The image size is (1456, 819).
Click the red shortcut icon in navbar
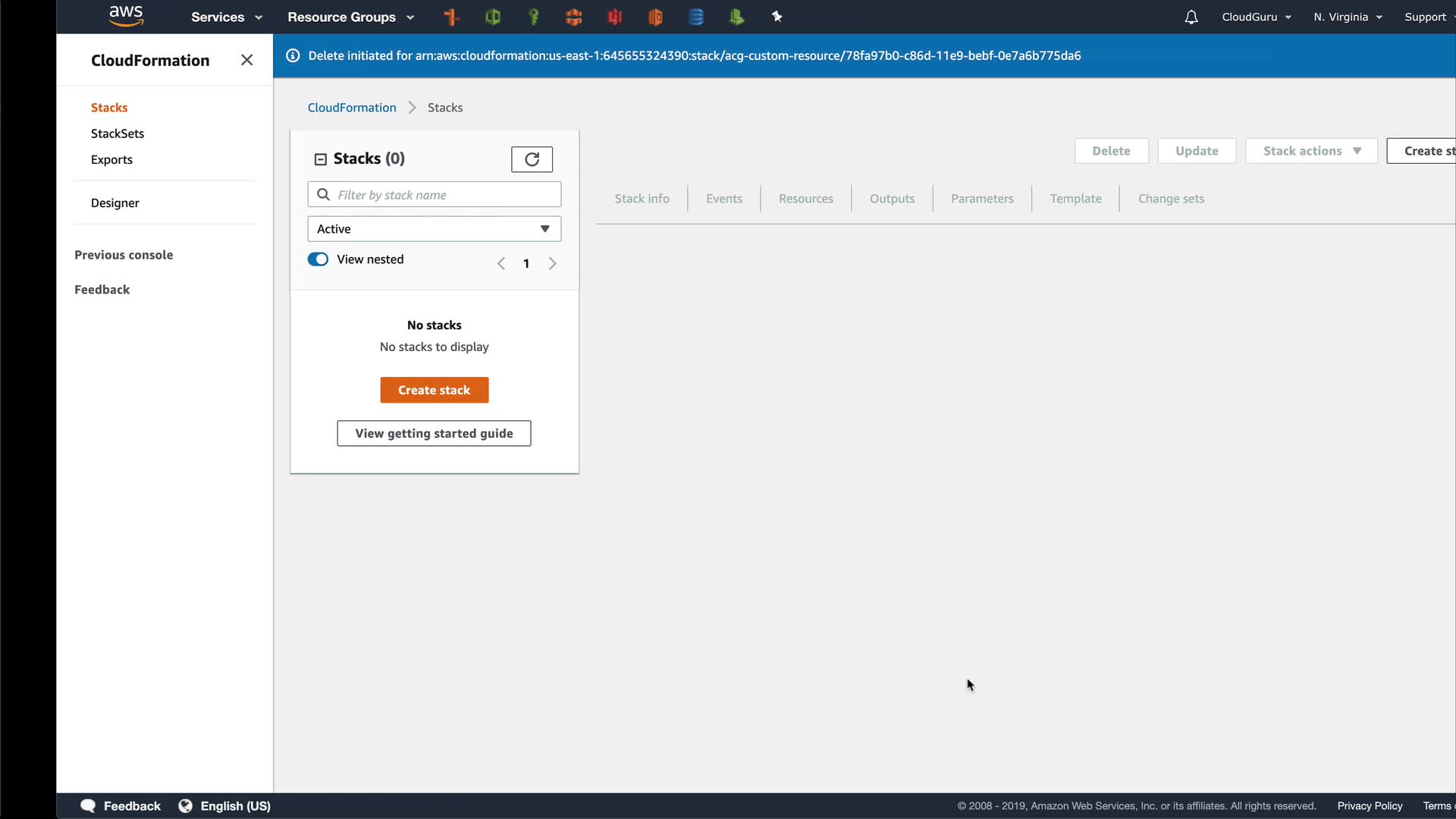click(x=614, y=17)
